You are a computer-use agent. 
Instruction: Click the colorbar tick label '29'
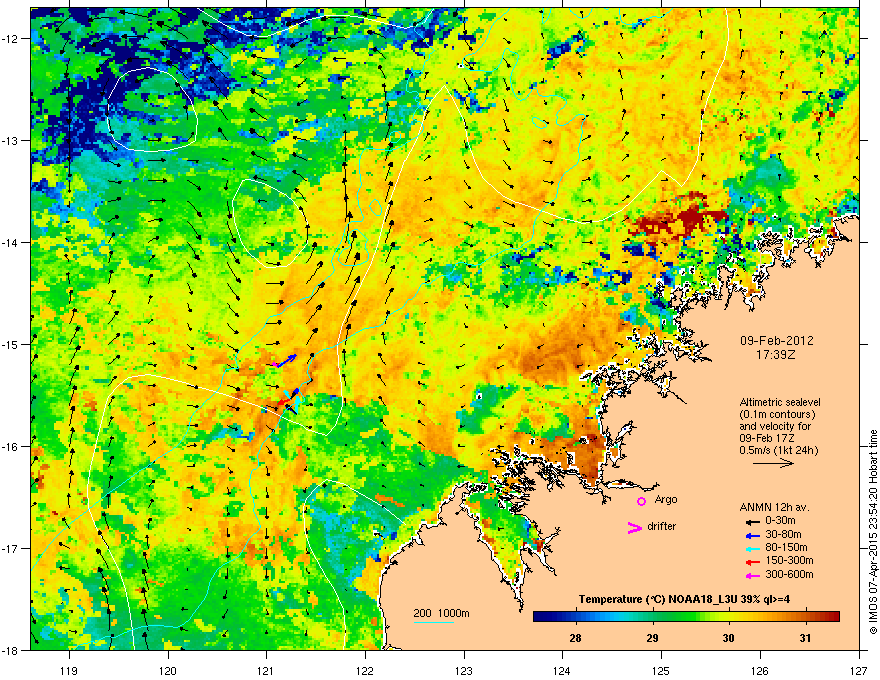coord(652,638)
